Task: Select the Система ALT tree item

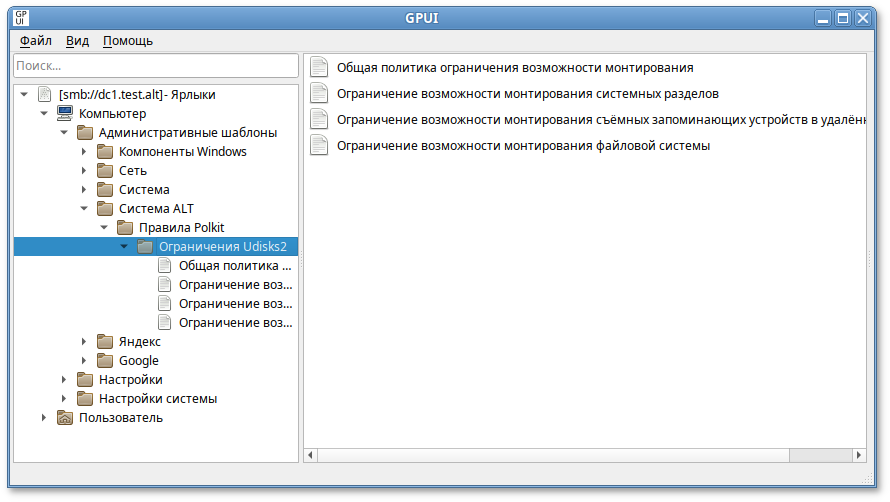Action: (156, 208)
